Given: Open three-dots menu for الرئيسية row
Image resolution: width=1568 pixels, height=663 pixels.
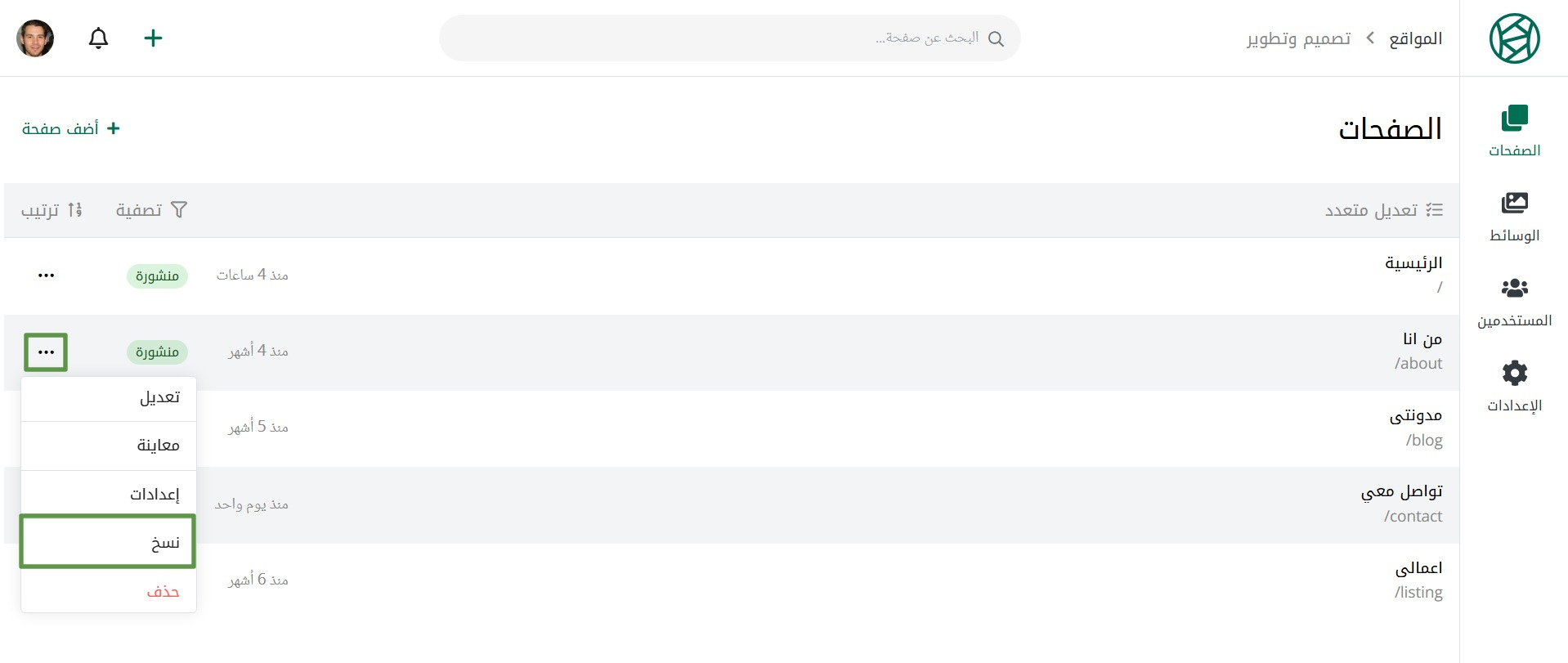Looking at the screenshot, I should pyautogui.click(x=46, y=276).
